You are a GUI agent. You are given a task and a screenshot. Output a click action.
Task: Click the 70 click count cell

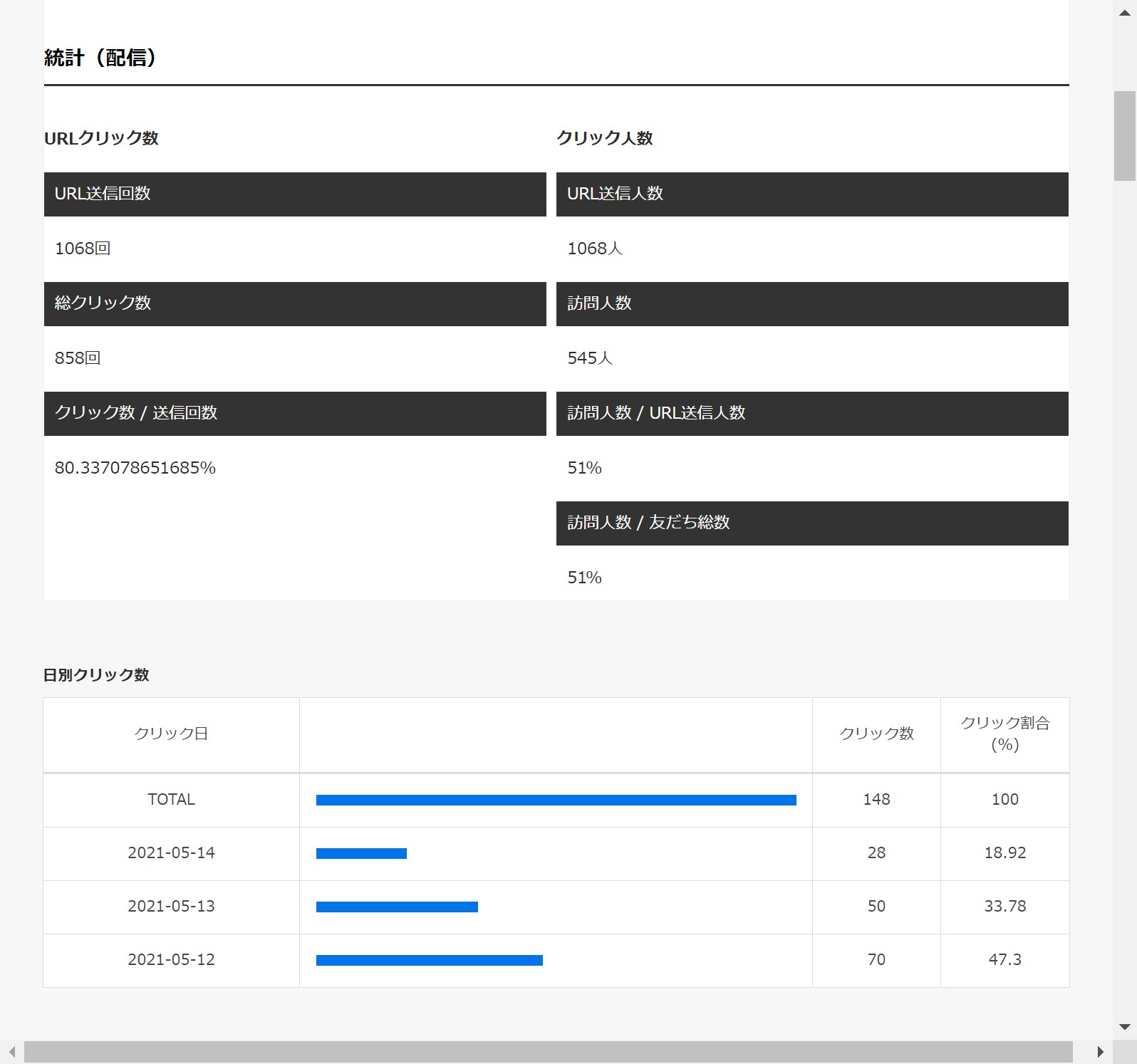[x=876, y=960]
